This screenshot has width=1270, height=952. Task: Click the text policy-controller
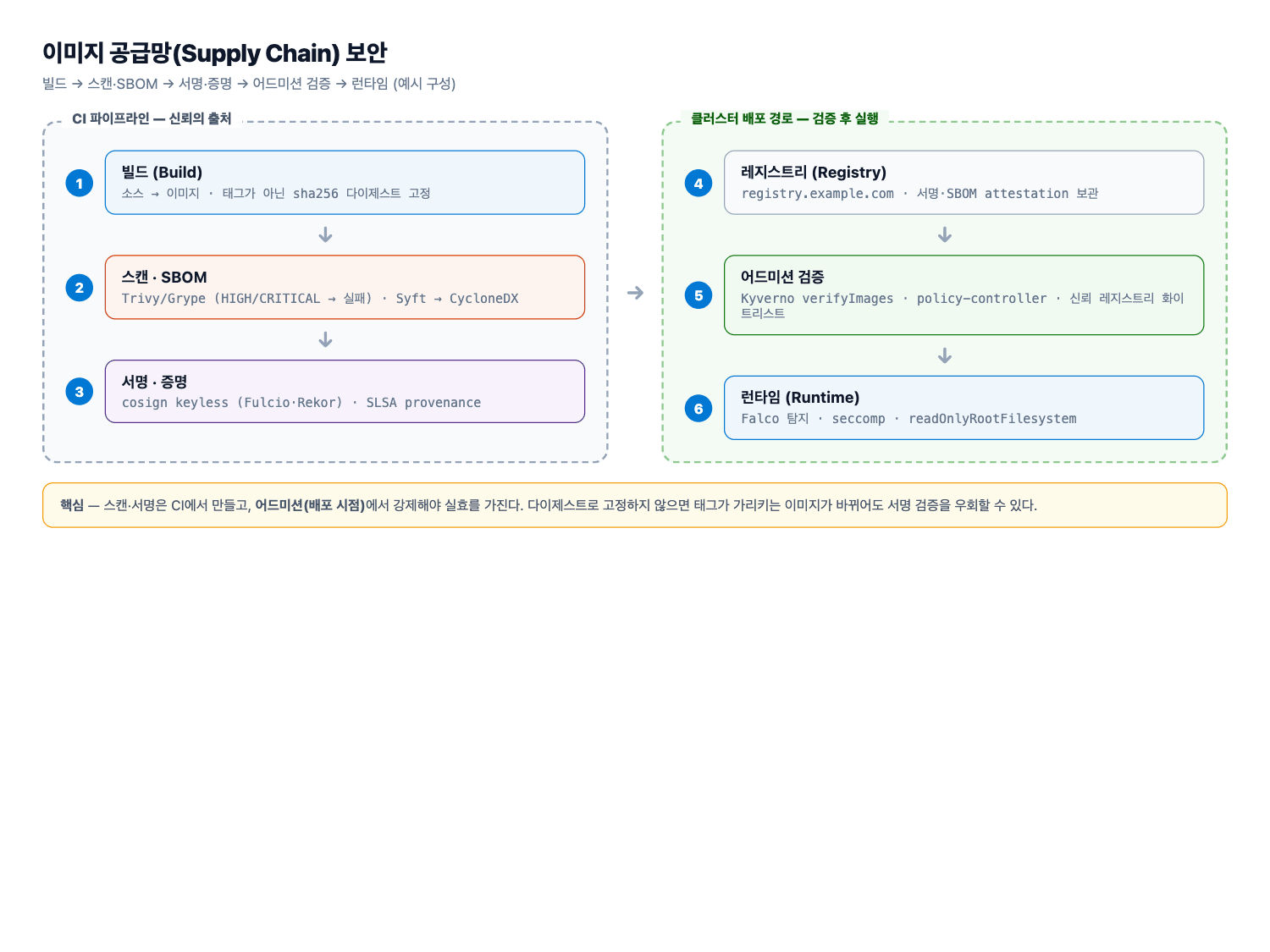click(x=981, y=299)
